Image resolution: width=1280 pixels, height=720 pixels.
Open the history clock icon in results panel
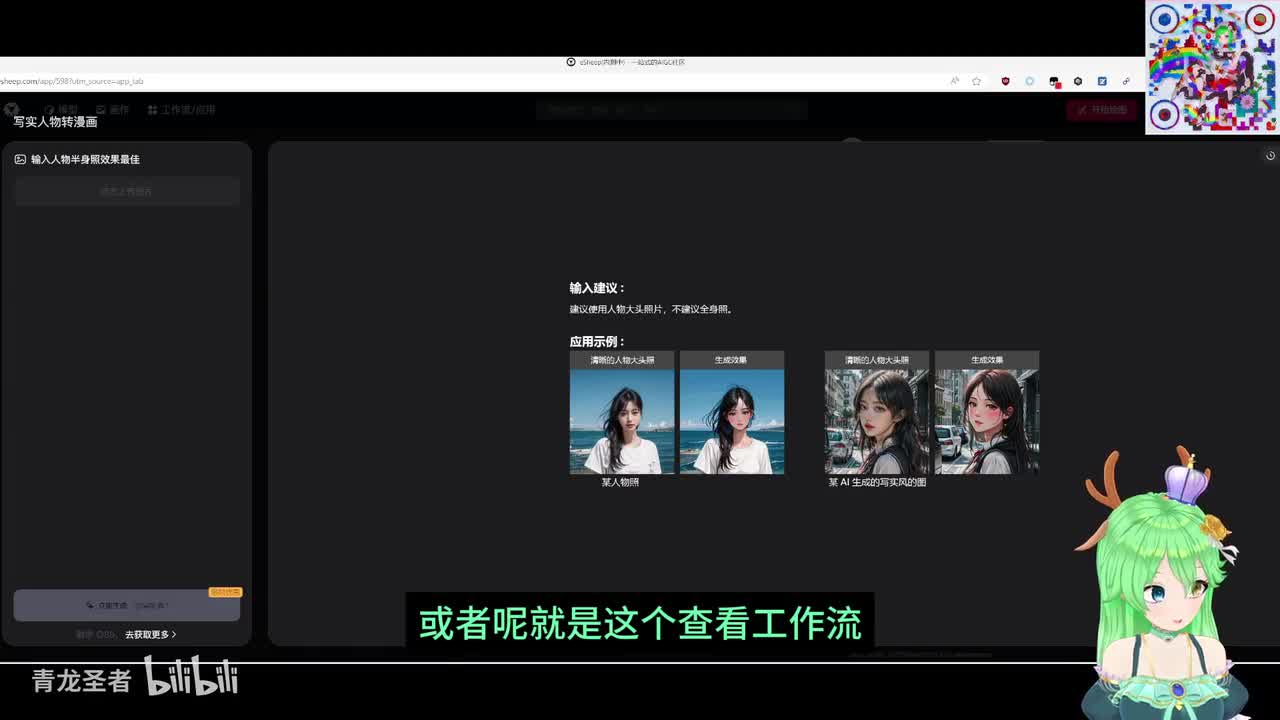click(1270, 156)
